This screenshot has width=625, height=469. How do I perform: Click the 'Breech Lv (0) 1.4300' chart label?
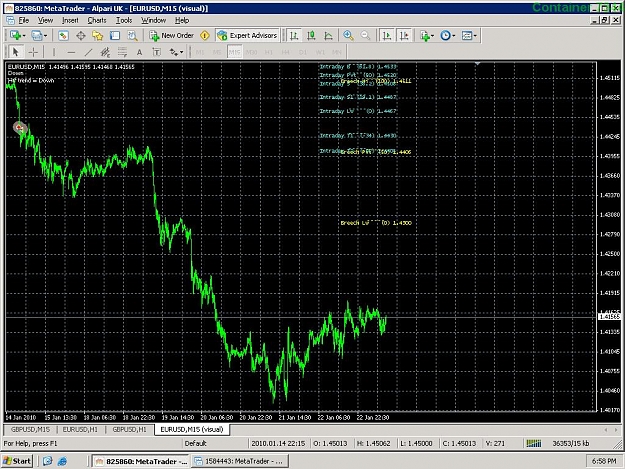[376, 223]
